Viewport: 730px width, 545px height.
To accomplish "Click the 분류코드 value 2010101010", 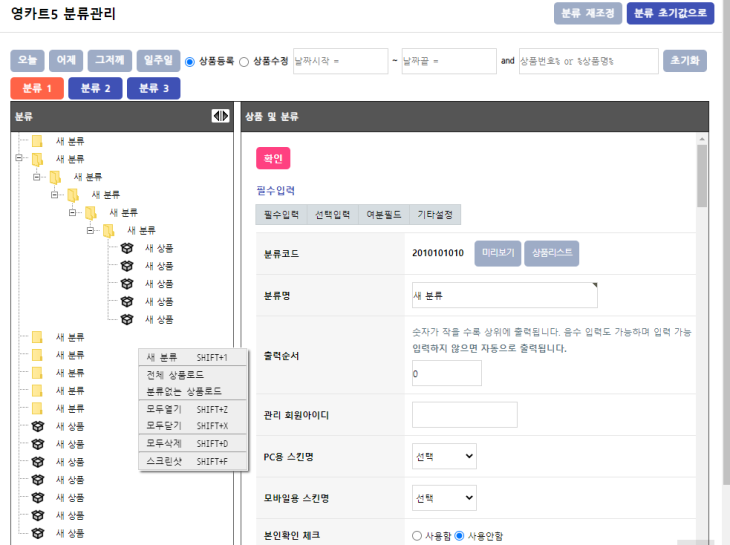I will point(438,253).
